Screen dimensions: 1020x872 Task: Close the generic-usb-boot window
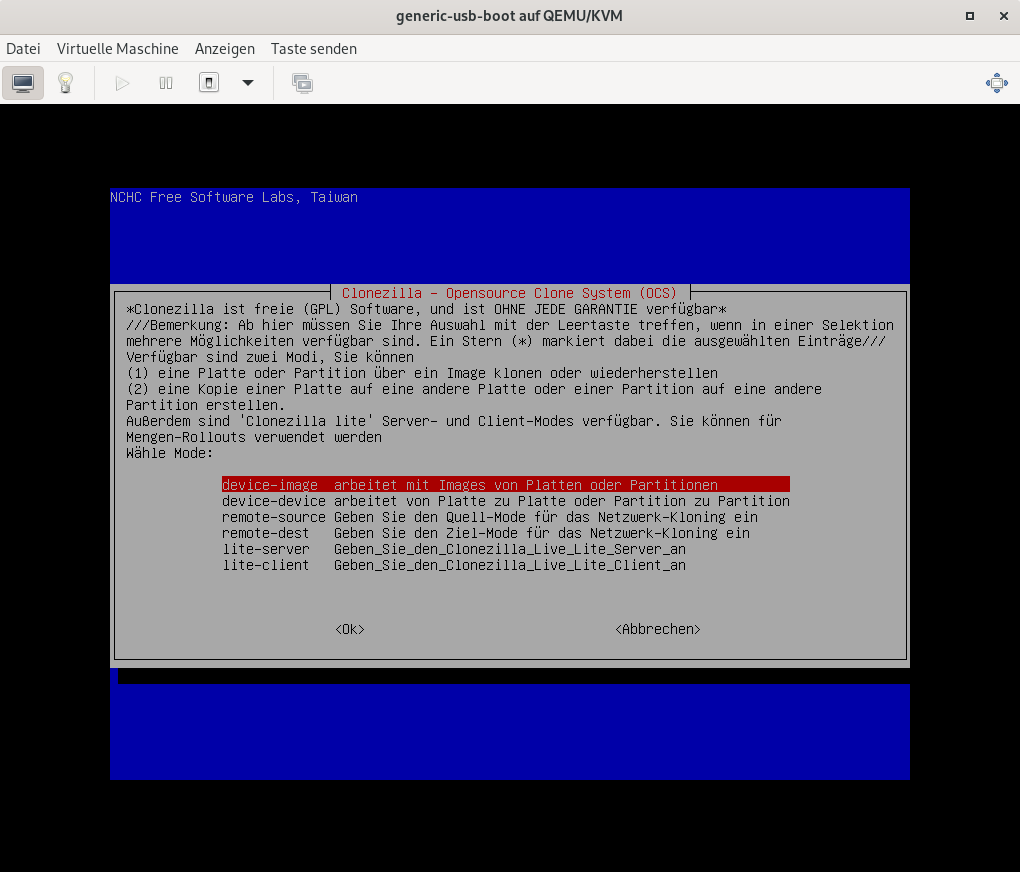1004,16
